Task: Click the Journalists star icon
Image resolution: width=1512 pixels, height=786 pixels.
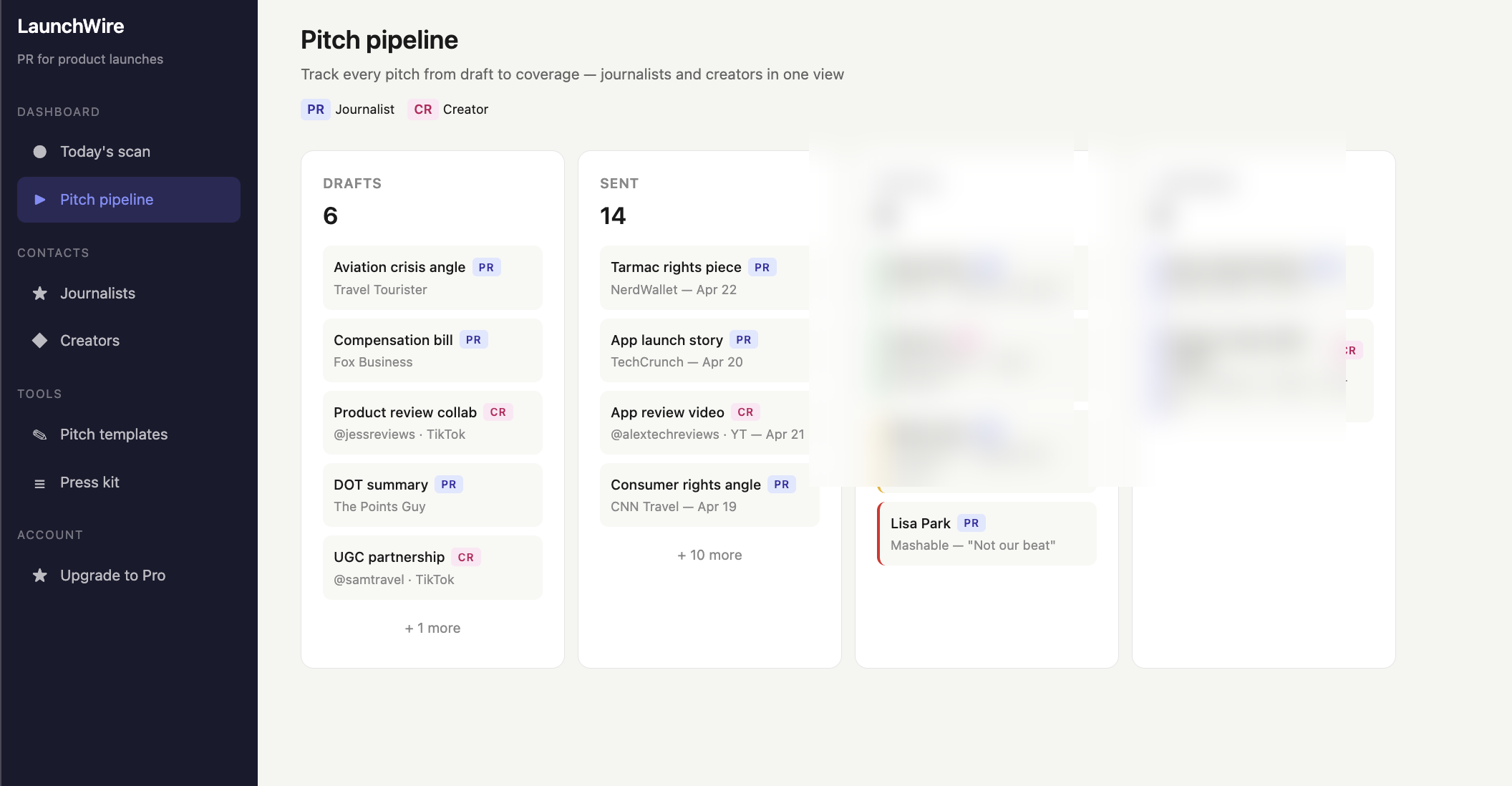Action: tap(39, 293)
